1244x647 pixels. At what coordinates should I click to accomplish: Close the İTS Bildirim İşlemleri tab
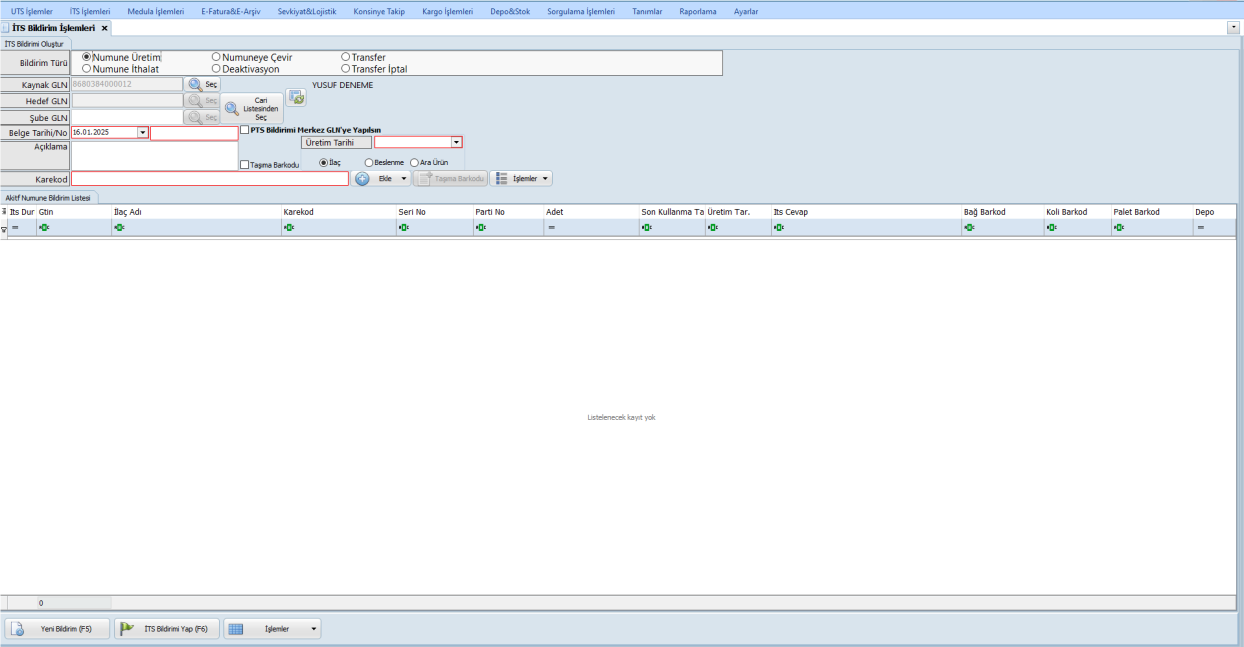point(104,28)
